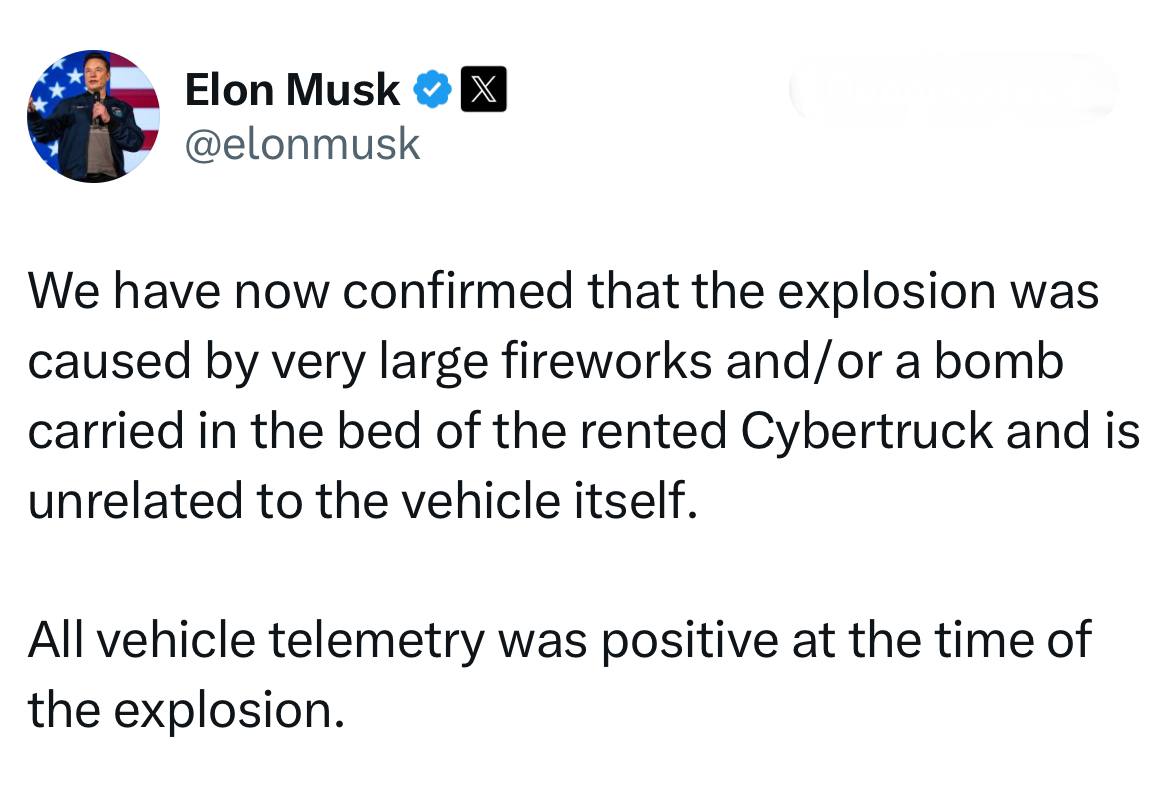Select the word "bomb" in the tweet
Screen dimensions: 1170x802
click(x=999, y=361)
